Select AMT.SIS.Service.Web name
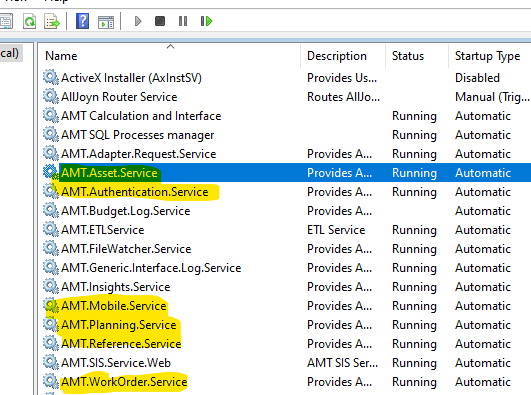The image size is (531, 395). coord(116,363)
